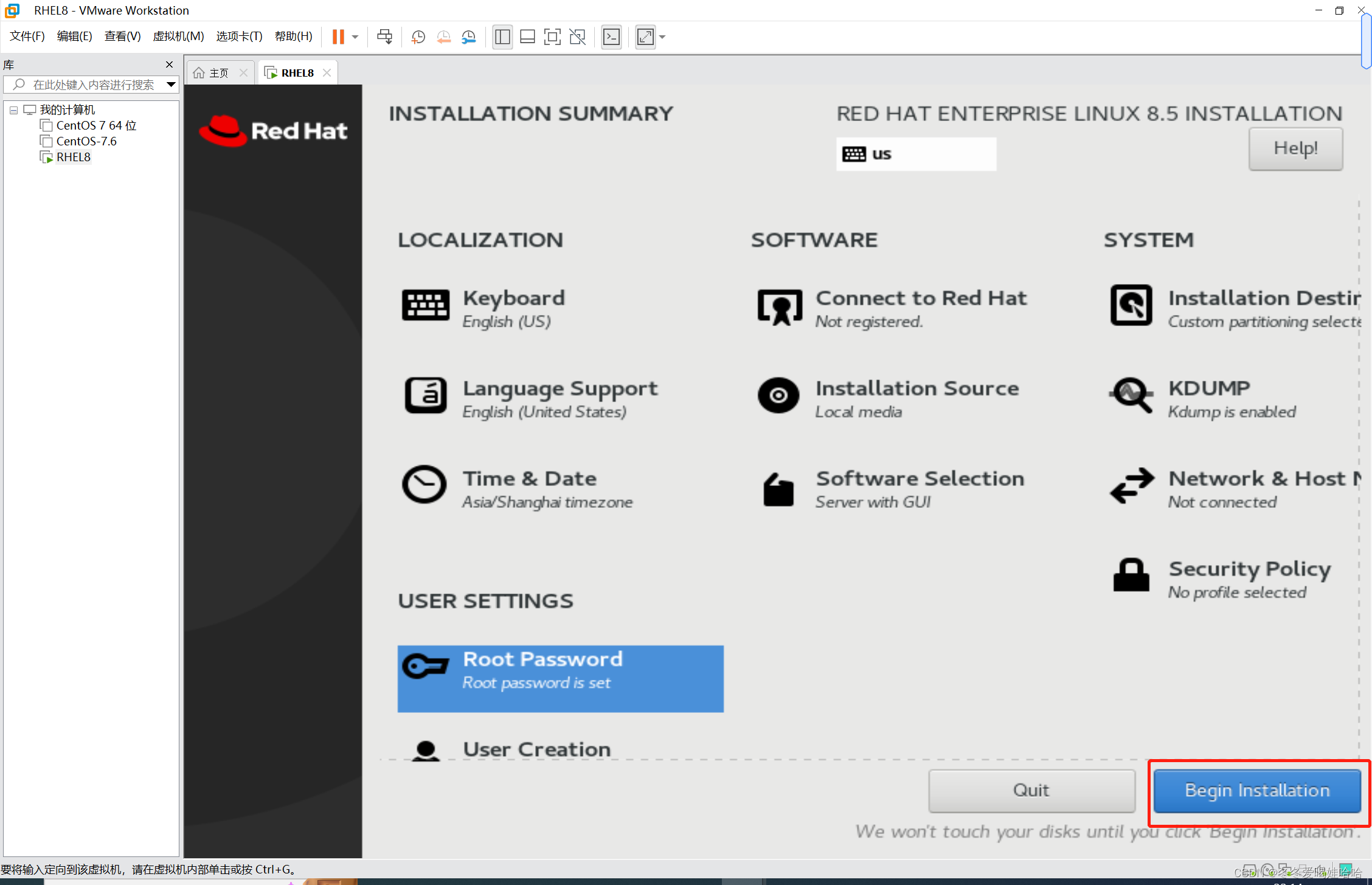1372x885 pixels.
Task: Toggle the thumbnail bar view
Action: point(527,37)
